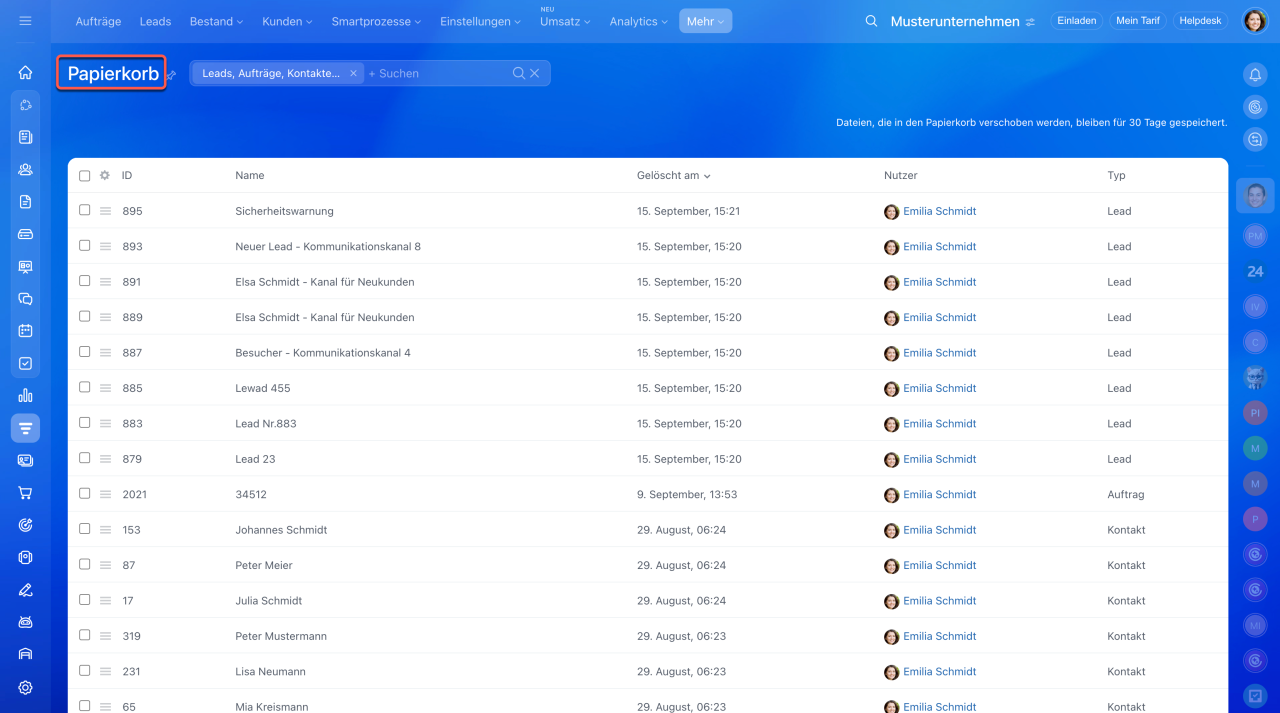The image size is (1280, 713).
Task: Open the Leads menu item
Action: coord(155,21)
